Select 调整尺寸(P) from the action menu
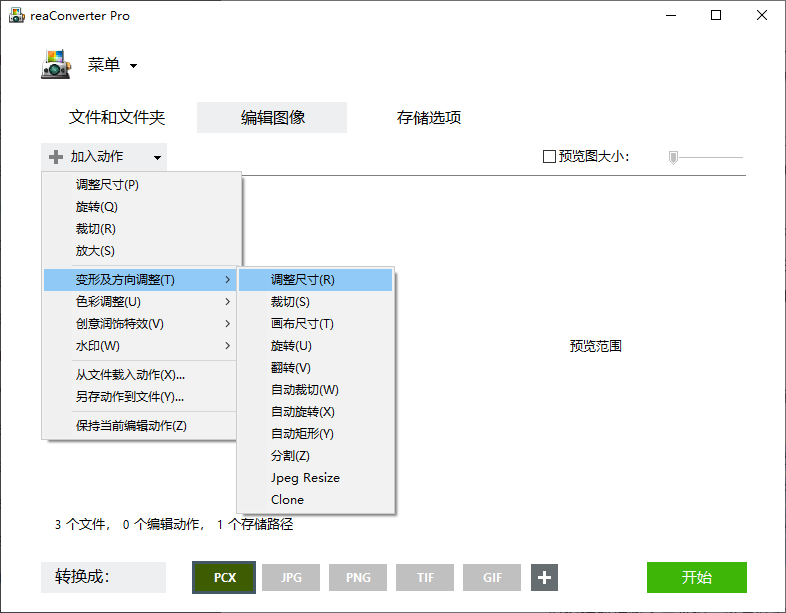Screen dimensions: 786x613 tap(142, 184)
